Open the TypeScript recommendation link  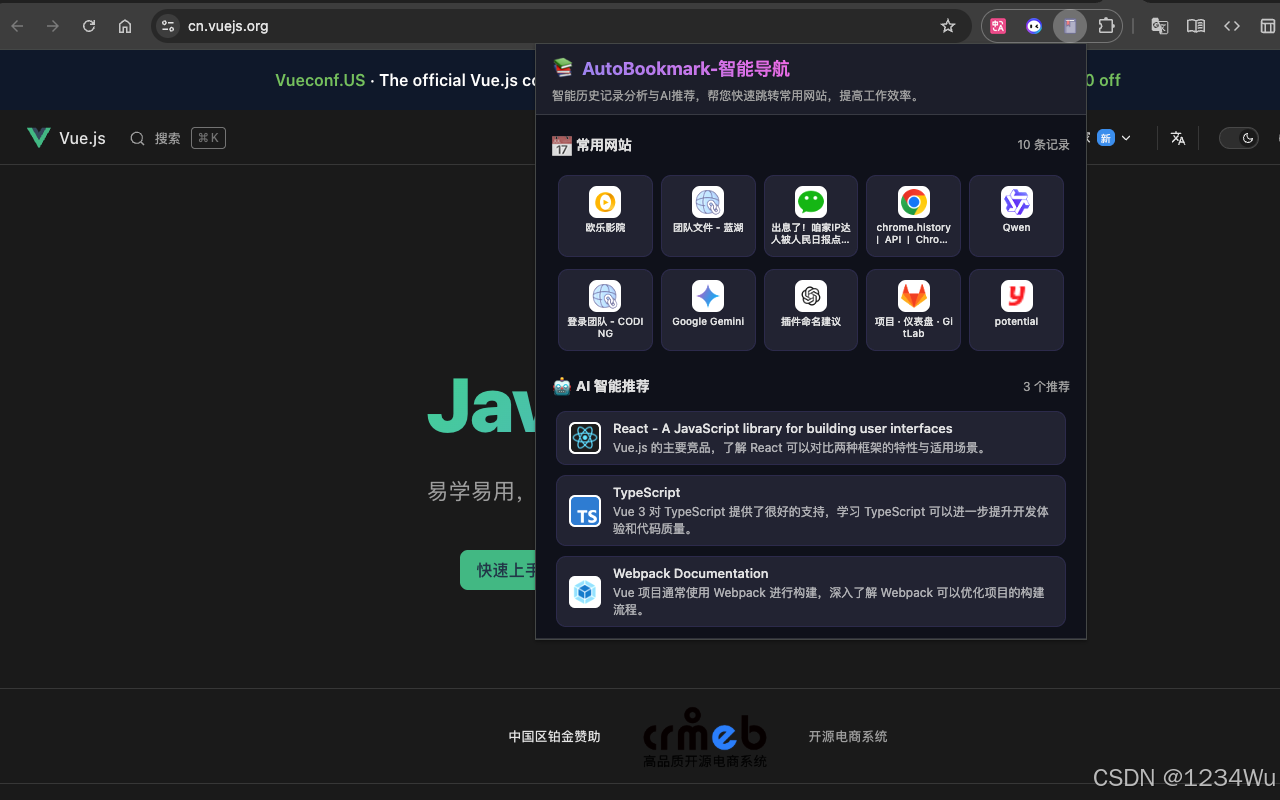[811, 511]
